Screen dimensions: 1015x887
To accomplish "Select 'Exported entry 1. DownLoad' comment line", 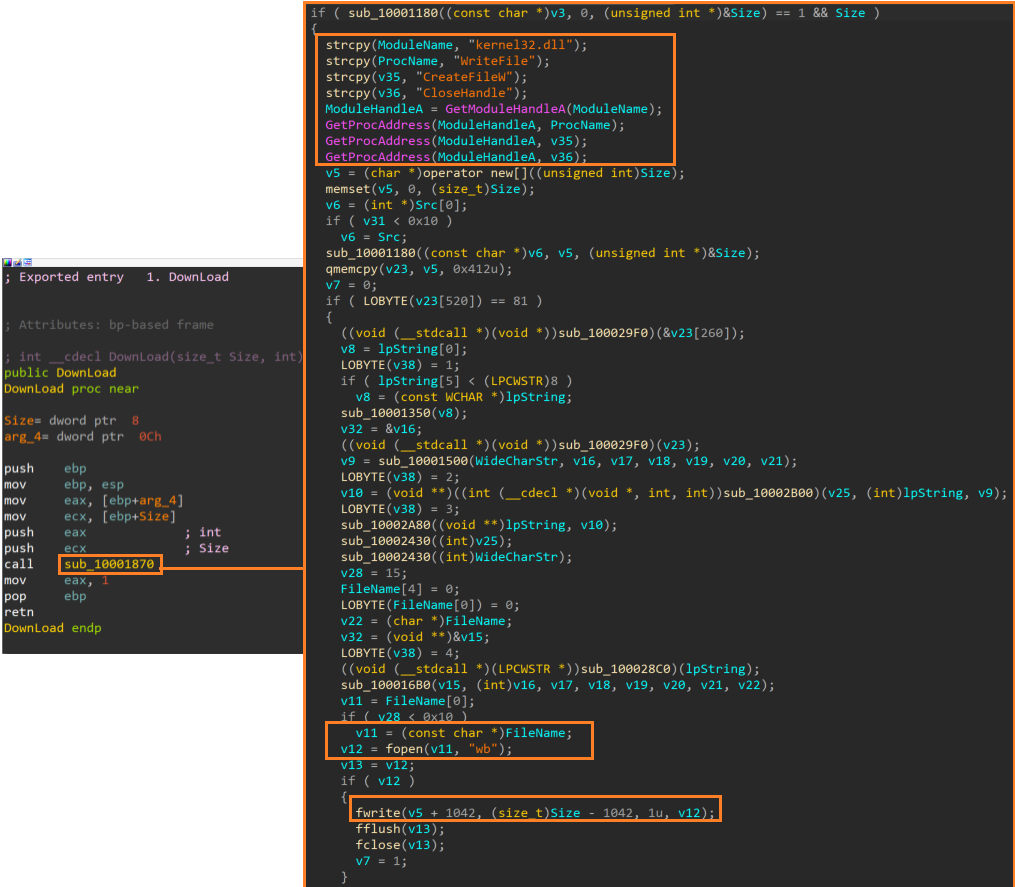I will point(117,277).
